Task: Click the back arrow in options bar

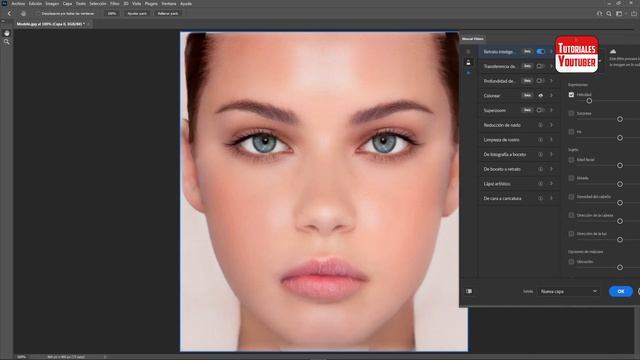Action: 9,13
